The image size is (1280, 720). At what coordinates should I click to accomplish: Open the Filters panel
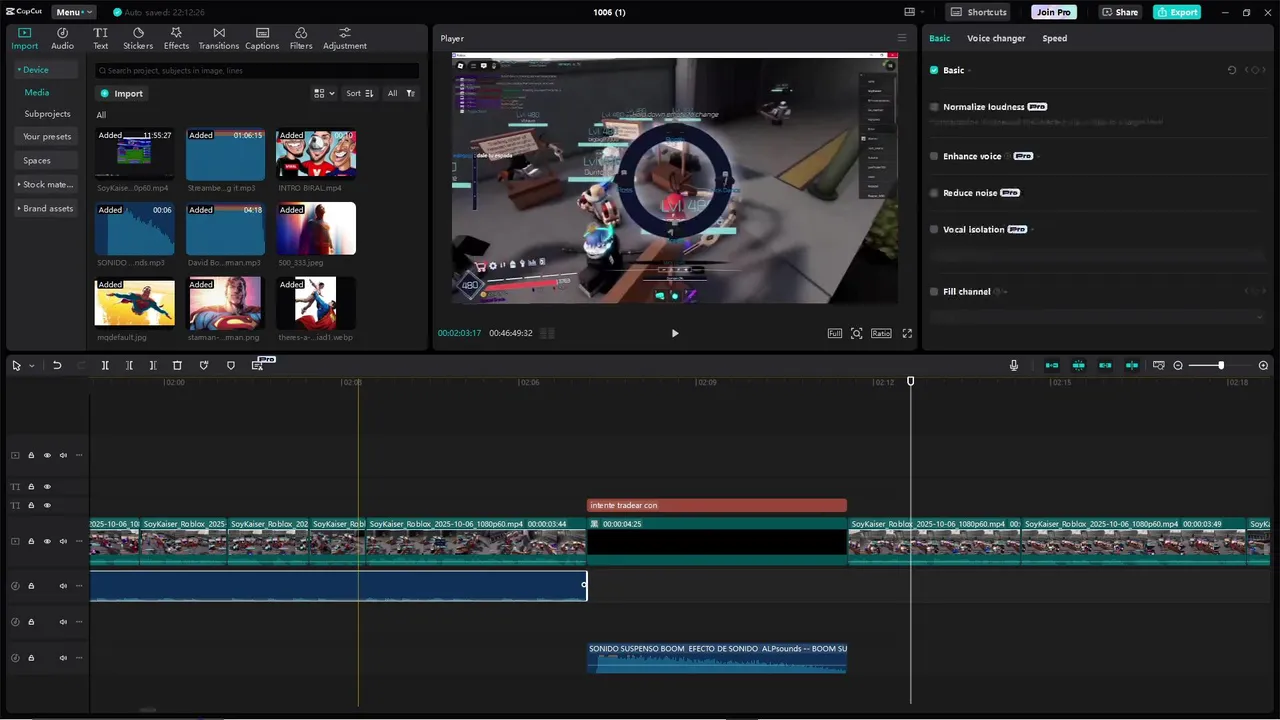pyautogui.click(x=301, y=39)
